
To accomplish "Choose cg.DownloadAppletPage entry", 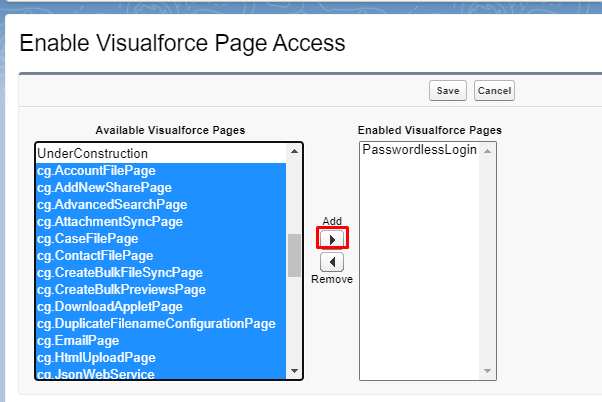I will tap(110, 306).
